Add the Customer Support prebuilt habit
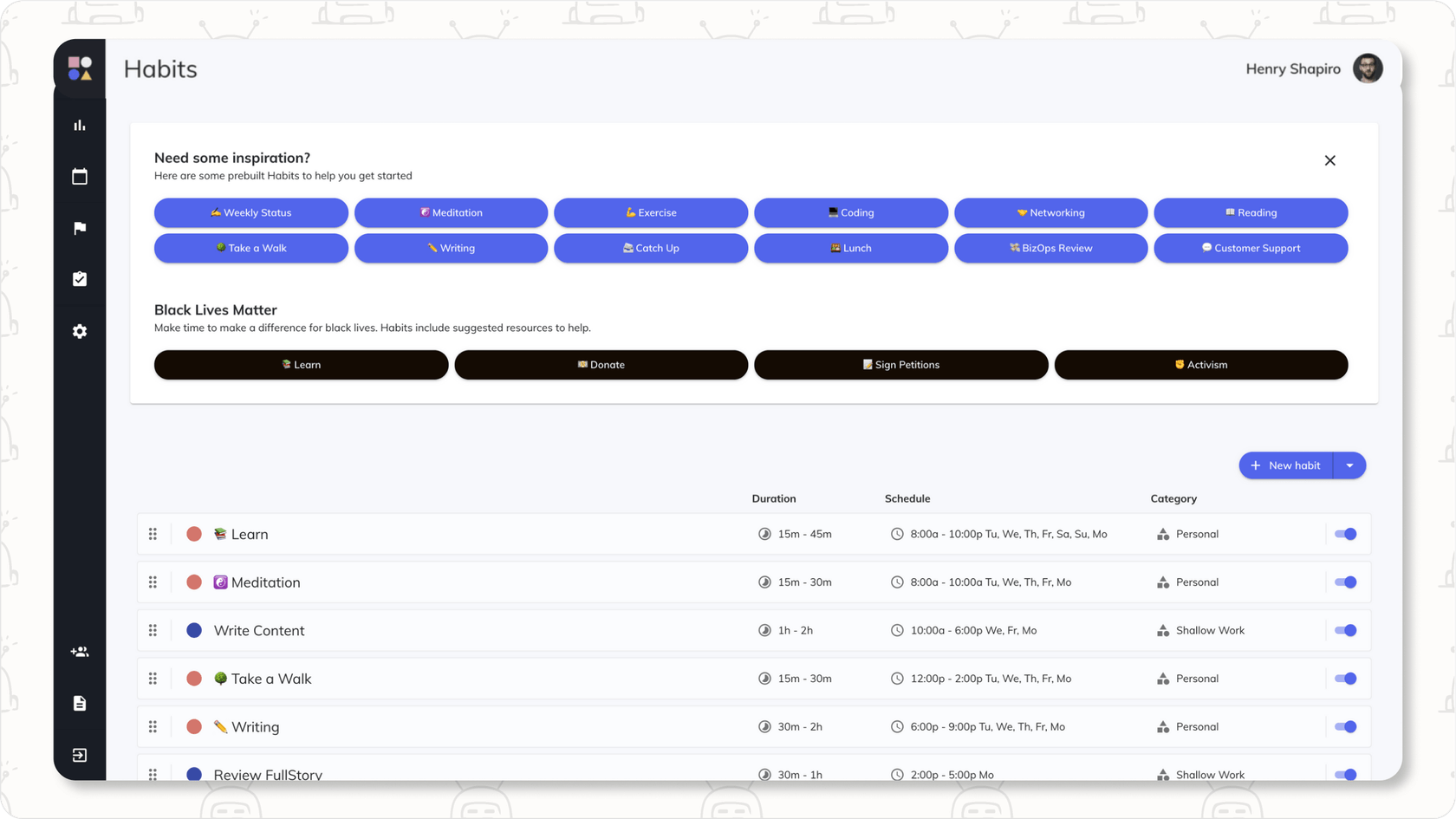The width and height of the screenshot is (1456, 819). point(1251,248)
